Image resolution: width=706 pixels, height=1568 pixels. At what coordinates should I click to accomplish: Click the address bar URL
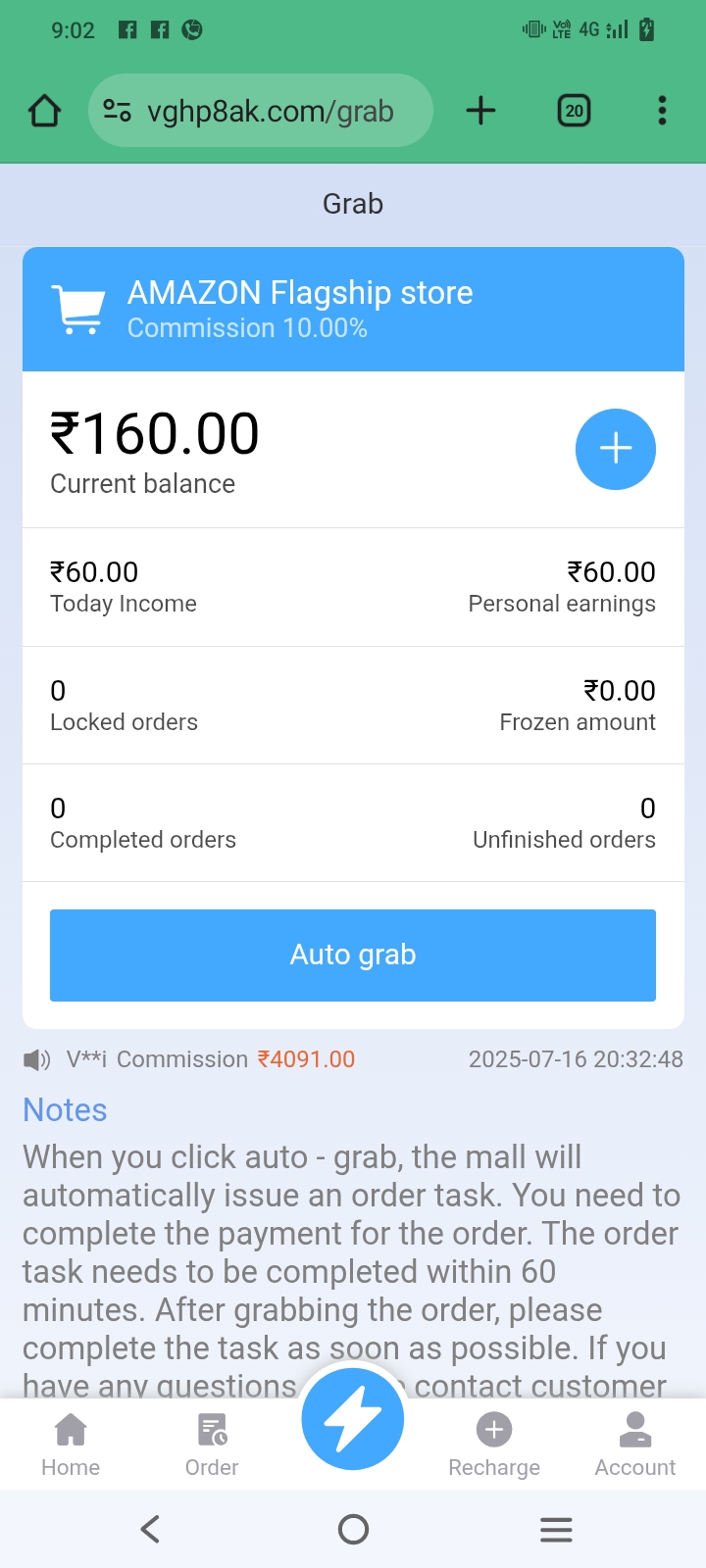271,112
